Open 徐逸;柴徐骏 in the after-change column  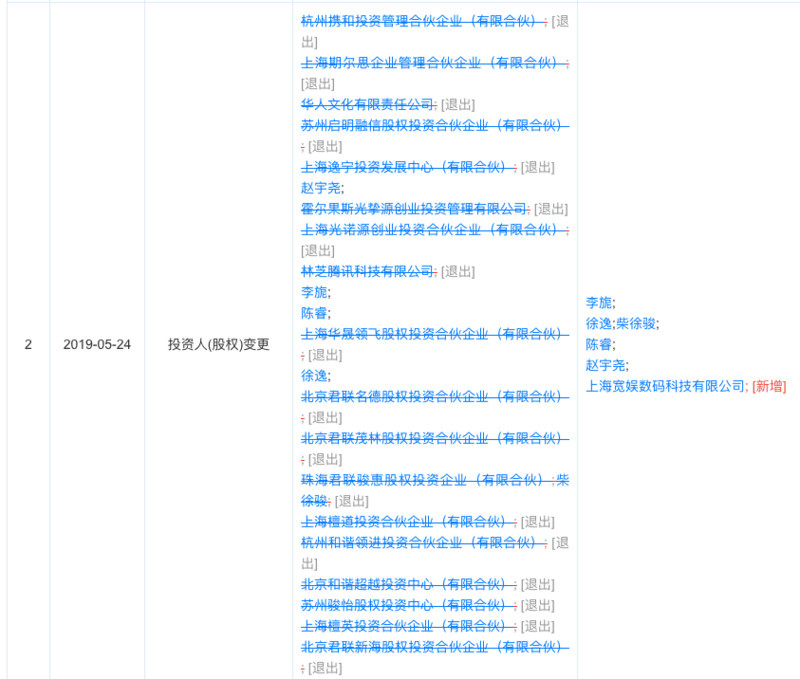click(x=621, y=323)
